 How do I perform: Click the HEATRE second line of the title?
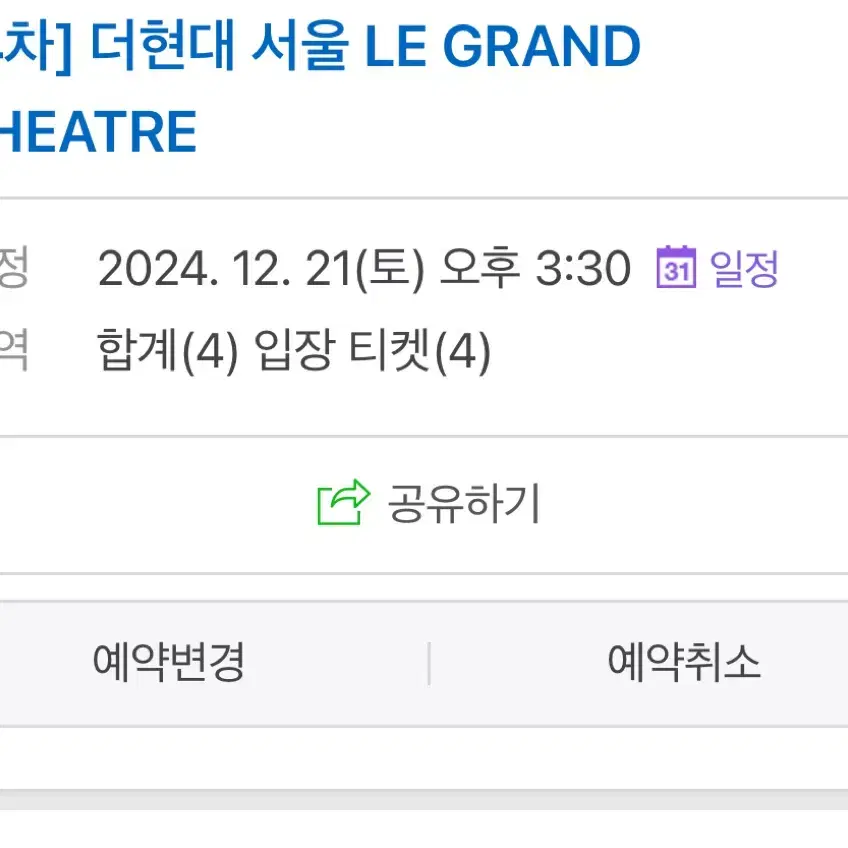pyautogui.click(x=98, y=131)
